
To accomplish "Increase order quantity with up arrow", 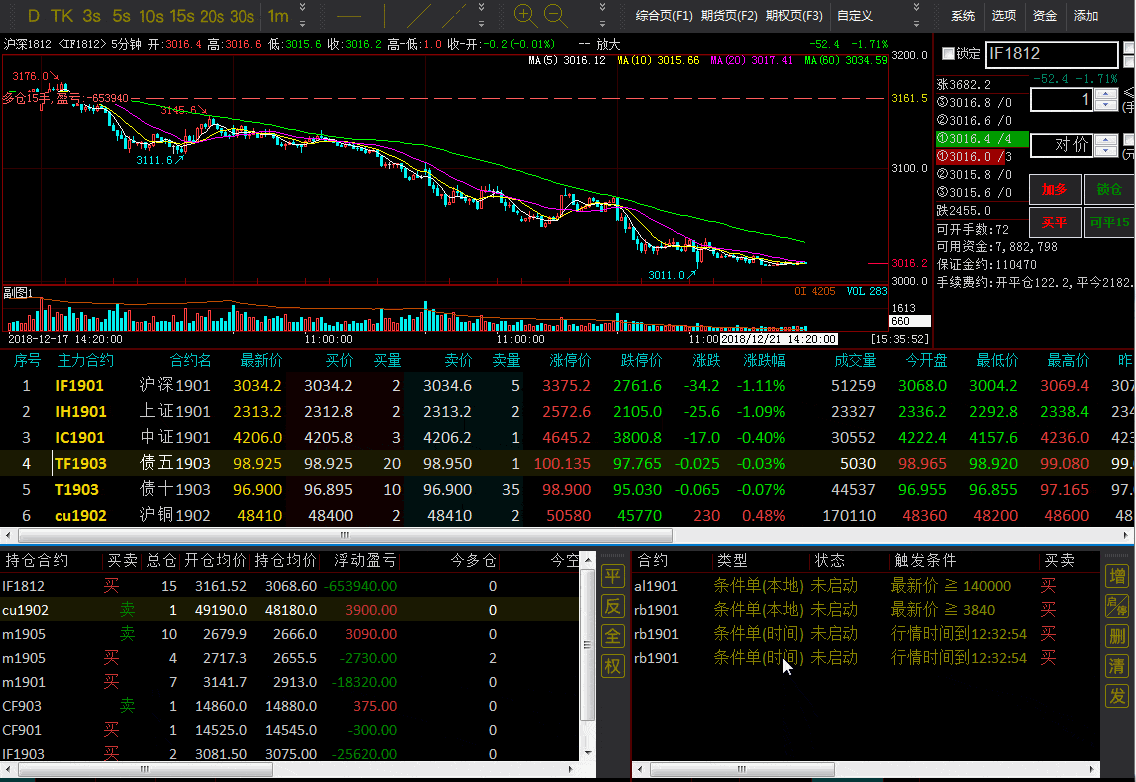I will [x=1106, y=94].
